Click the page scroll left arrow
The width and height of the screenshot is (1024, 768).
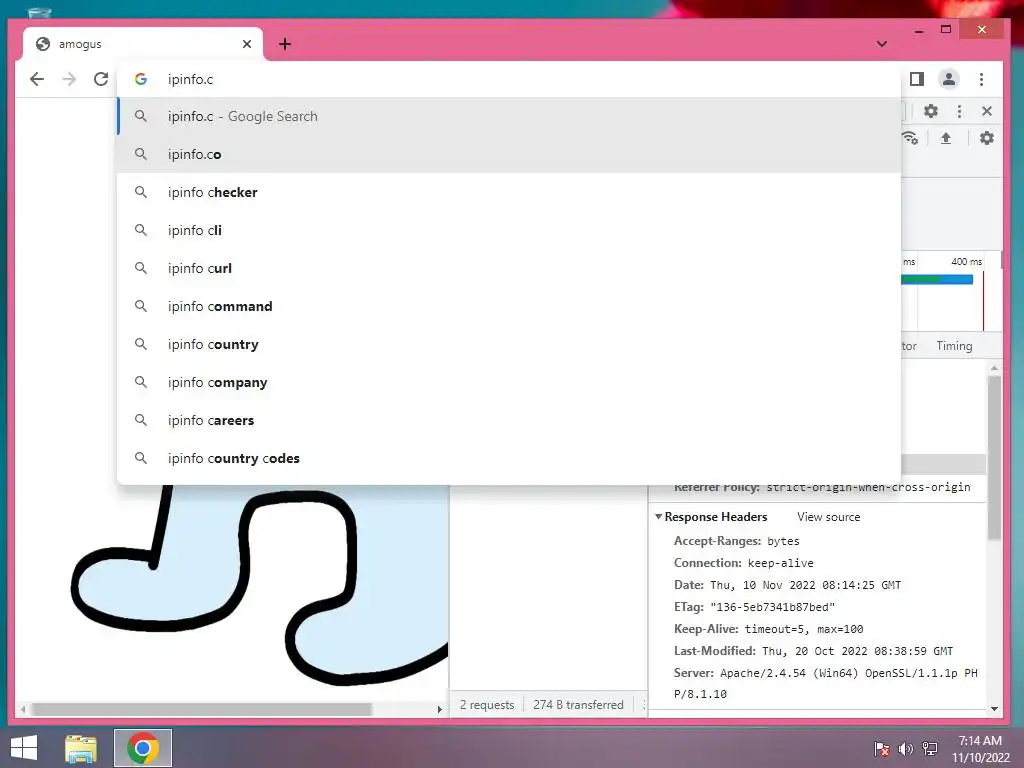(23, 709)
